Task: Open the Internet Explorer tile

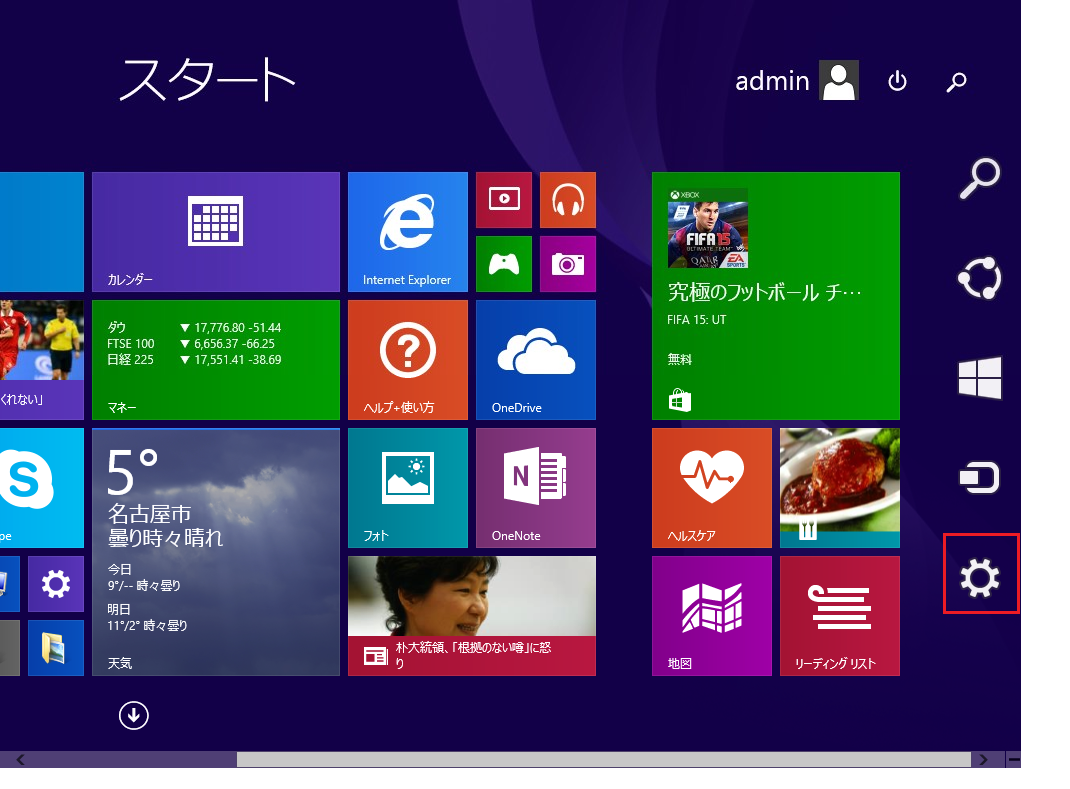Action: (x=407, y=231)
